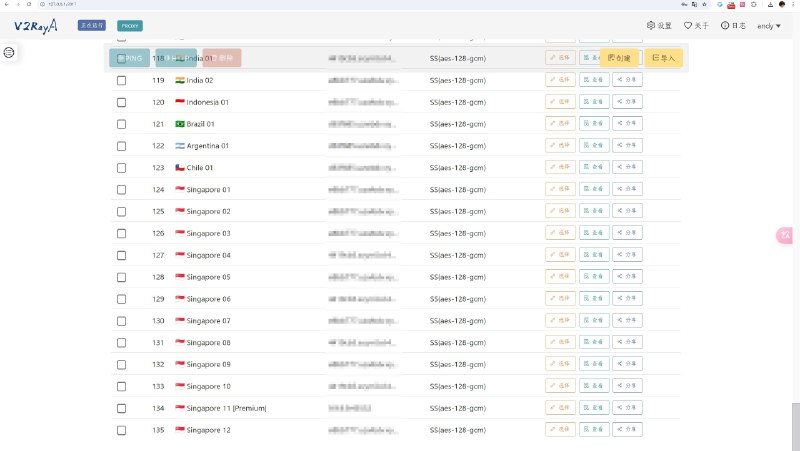This screenshot has width=800, height=451.
Task: Open the round sidebar icon at left edge
Action: coord(10,52)
